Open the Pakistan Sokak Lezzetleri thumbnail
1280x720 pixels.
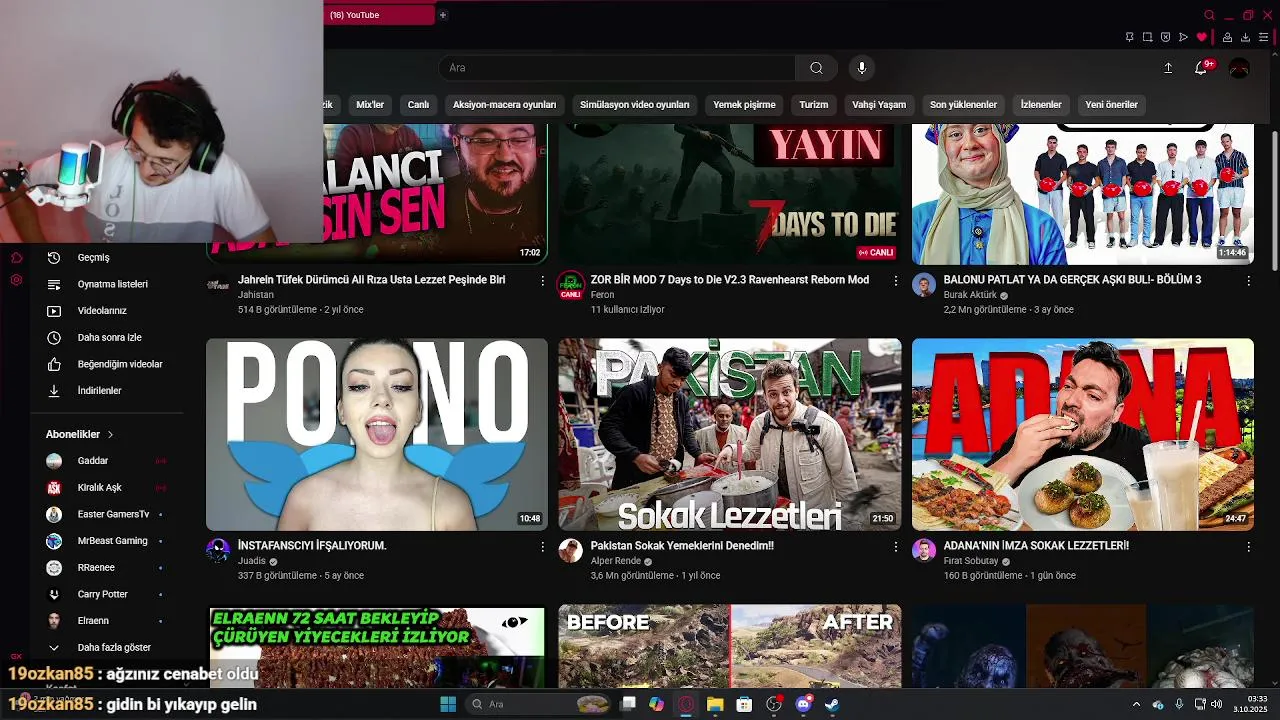click(x=730, y=434)
